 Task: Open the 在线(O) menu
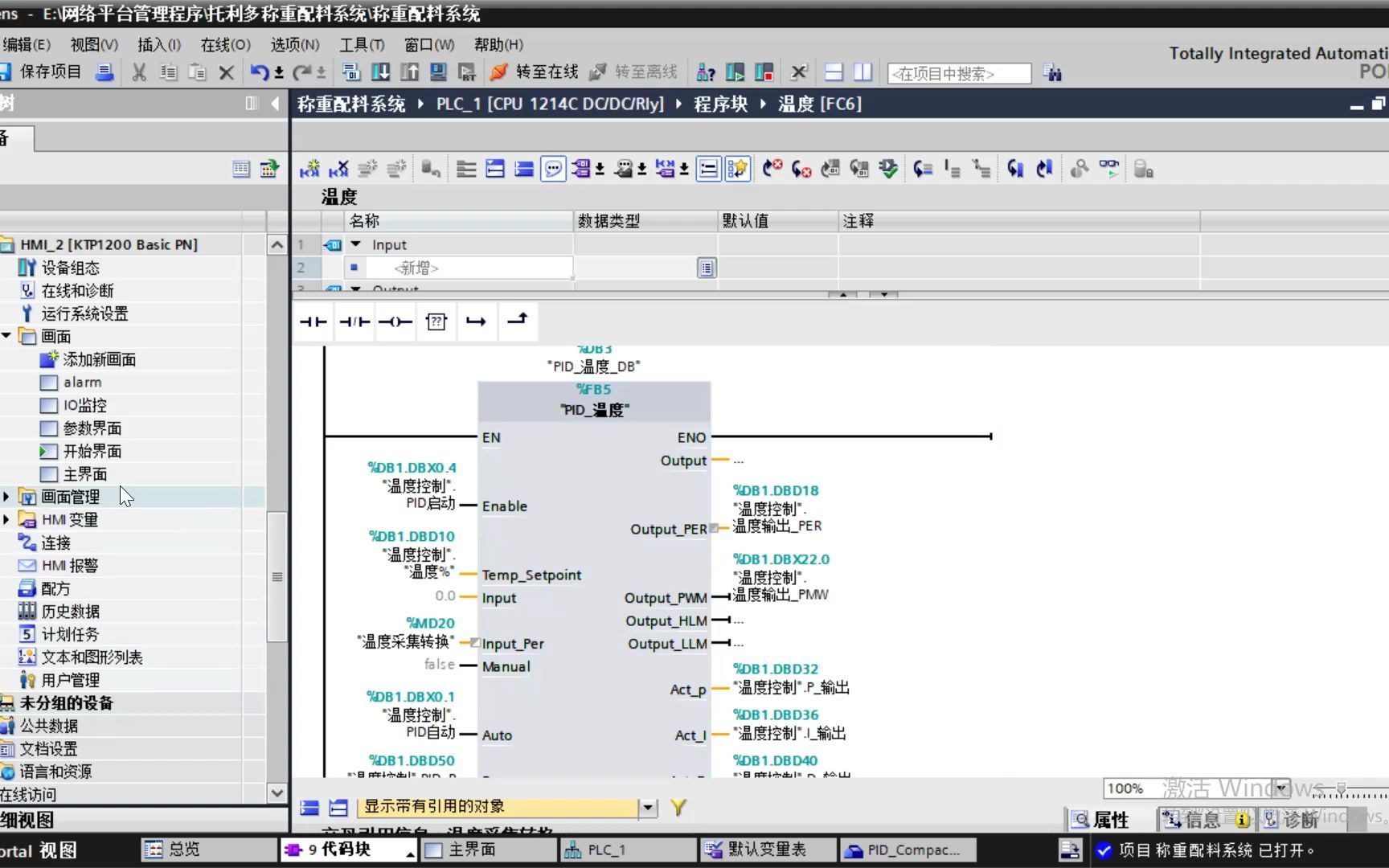tap(226, 45)
